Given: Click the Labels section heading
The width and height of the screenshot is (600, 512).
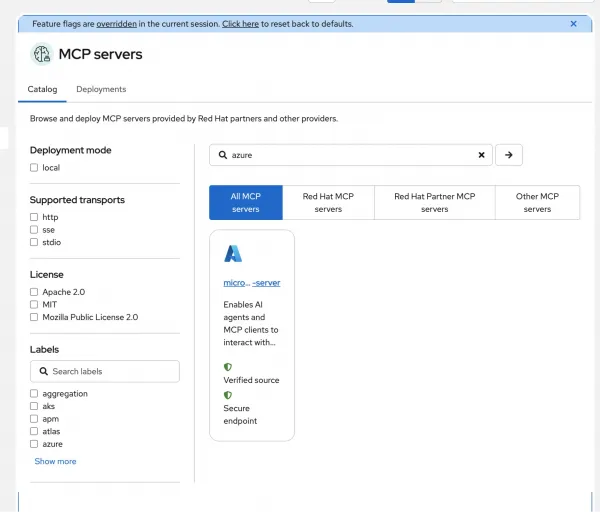Looking at the screenshot, I should coord(44,349).
